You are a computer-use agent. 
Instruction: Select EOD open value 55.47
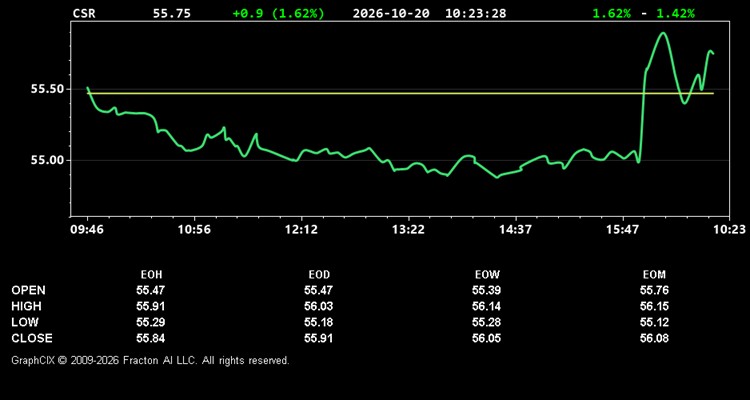pos(319,290)
